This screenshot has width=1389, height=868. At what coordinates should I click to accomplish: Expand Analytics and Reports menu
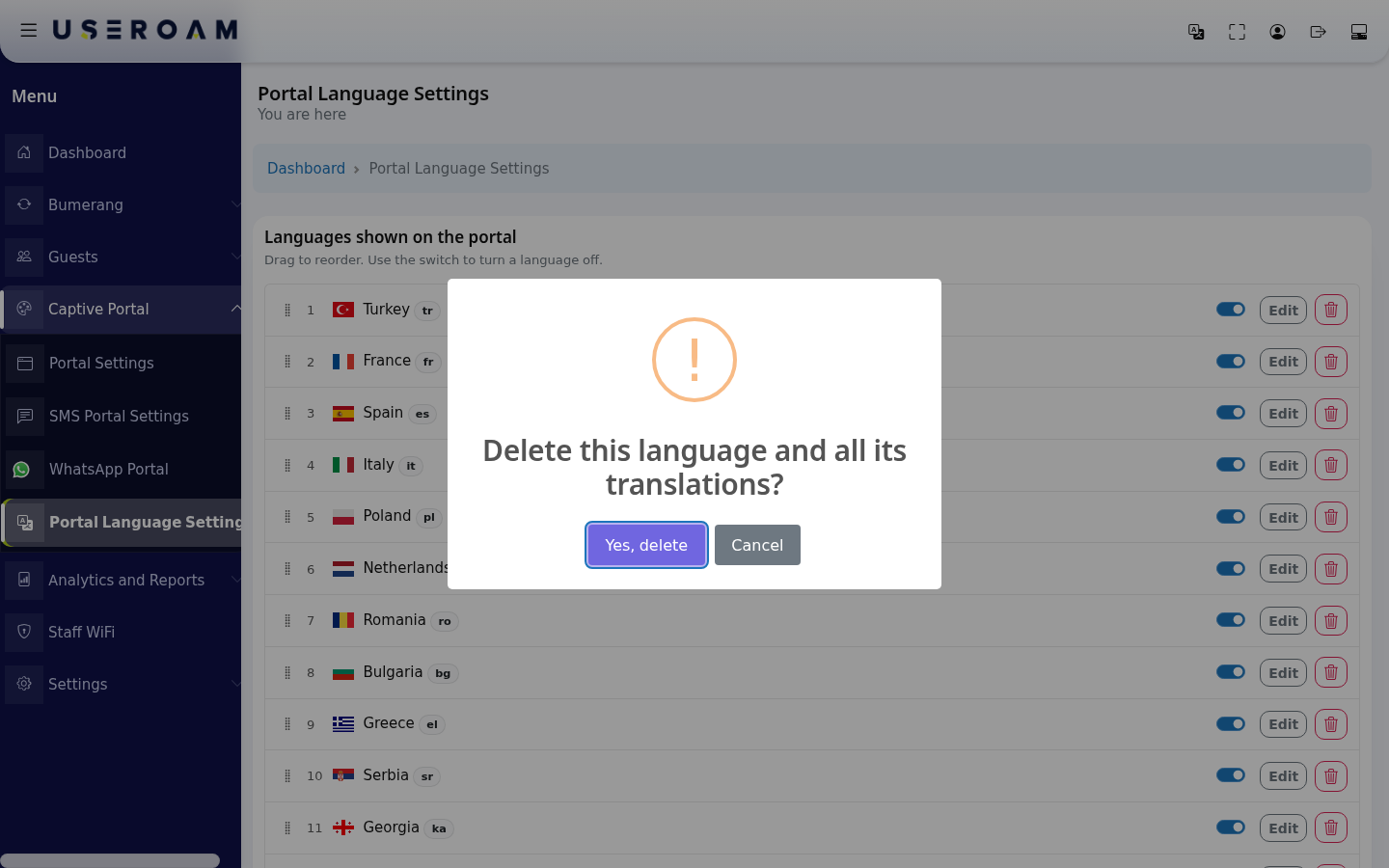point(121,580)
